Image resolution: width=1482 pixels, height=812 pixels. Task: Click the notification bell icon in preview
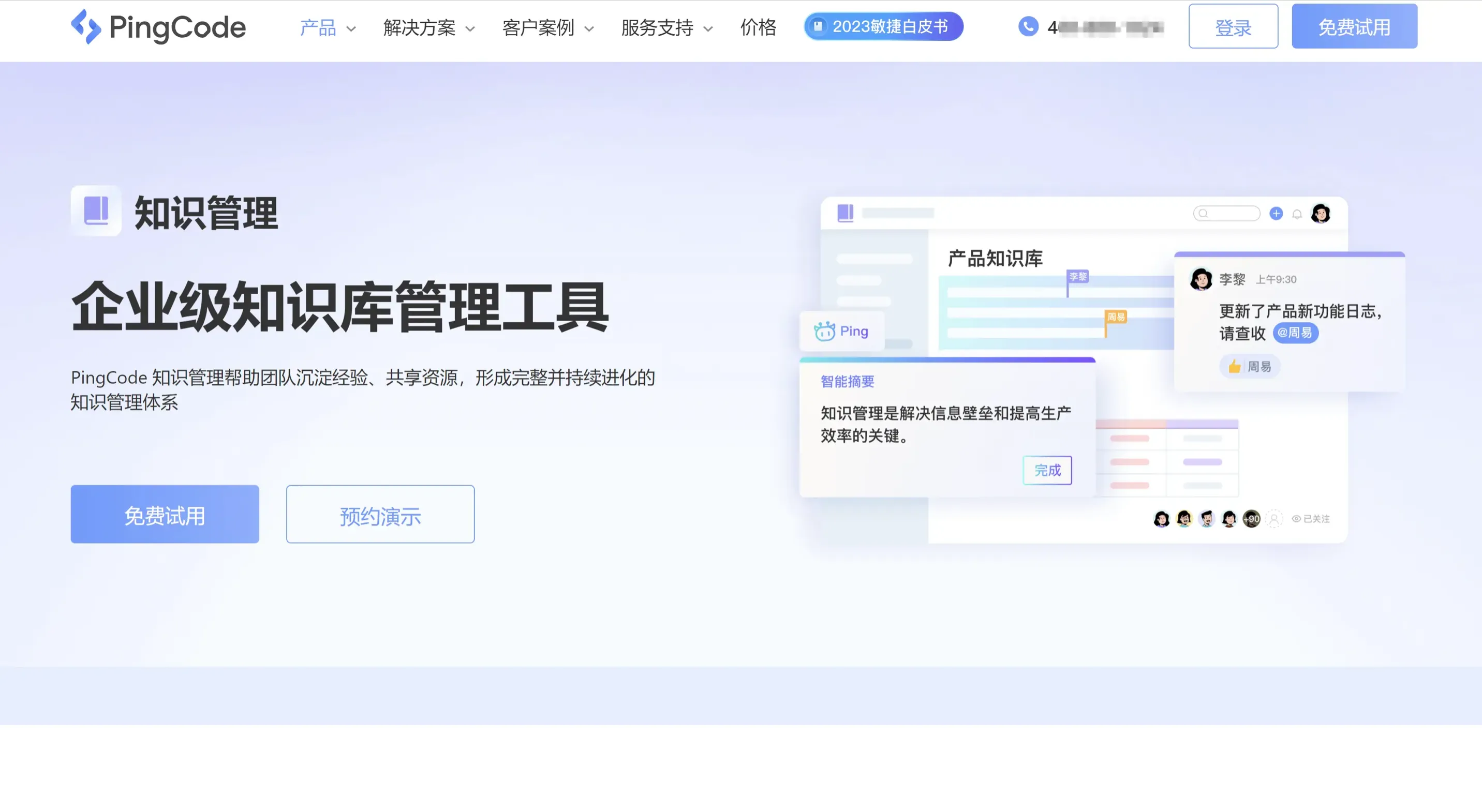pos(1297,214)
